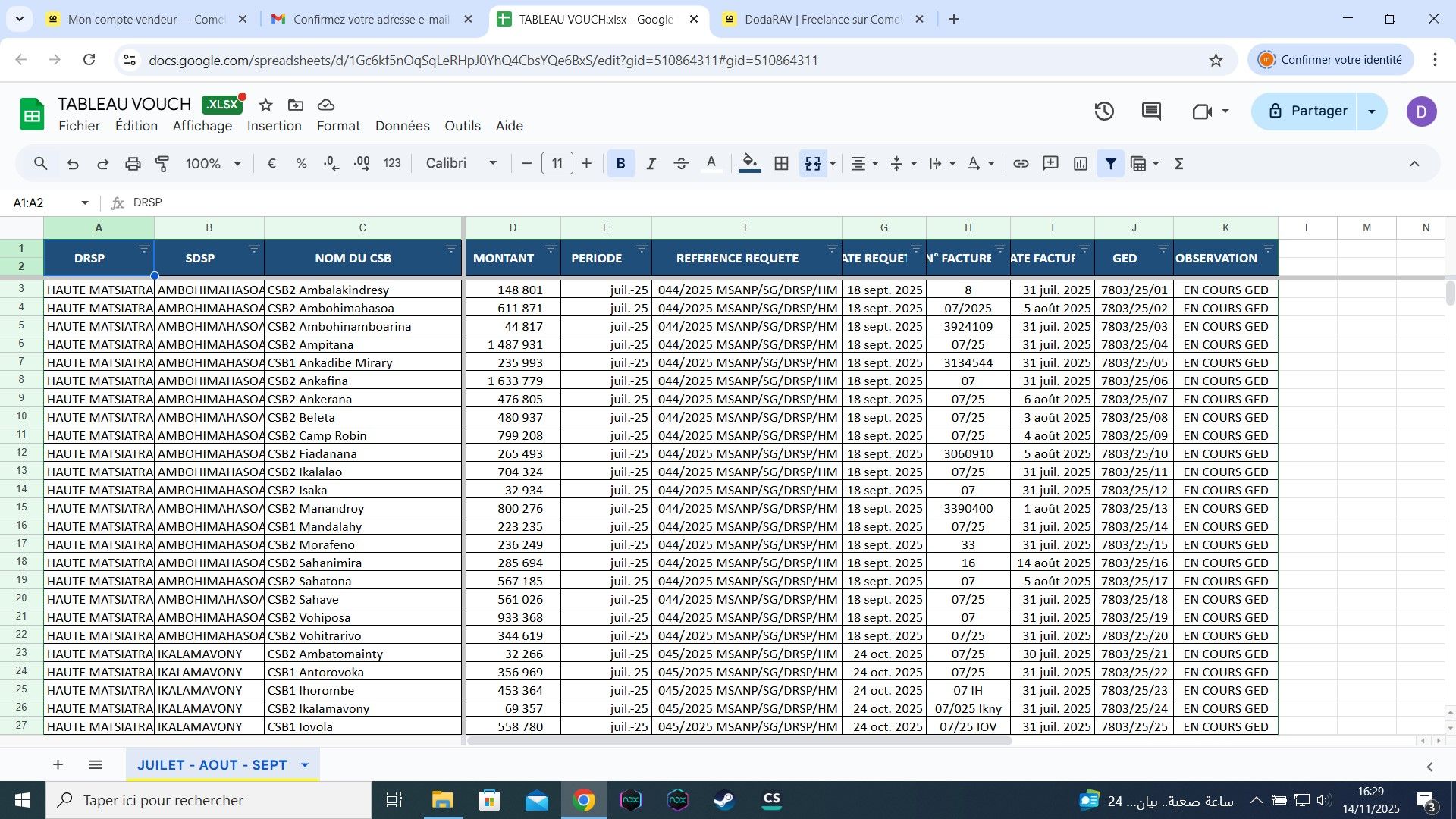Image resolution: width=1456 pixels, height=819 pixels.
Task: Click the insert chart icon
Action: click(x=1081, y=163)
